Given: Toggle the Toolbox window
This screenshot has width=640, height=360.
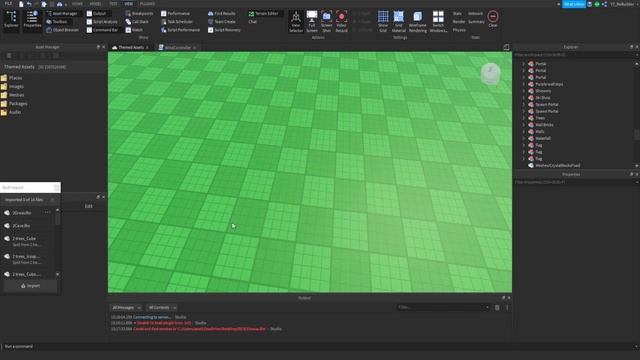Looking at the screenshot, I should click(57, 22).
